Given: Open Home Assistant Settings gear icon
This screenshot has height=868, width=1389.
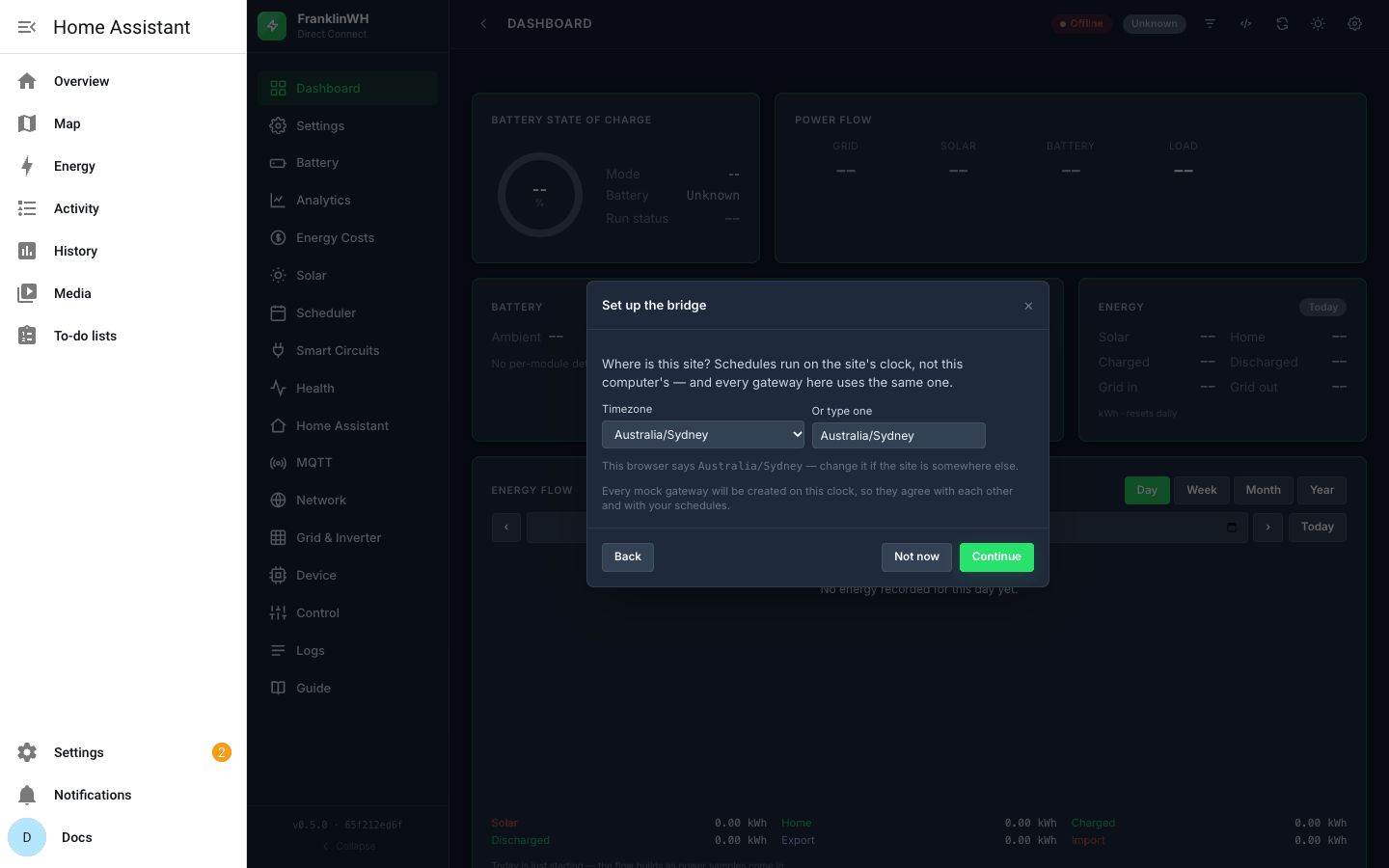Looking at the screenshot, I should pyautogui.click(x=27, y=752).
